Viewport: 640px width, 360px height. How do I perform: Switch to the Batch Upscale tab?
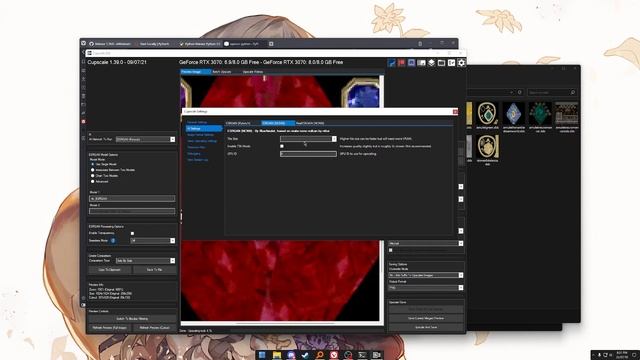coord(222,72)
